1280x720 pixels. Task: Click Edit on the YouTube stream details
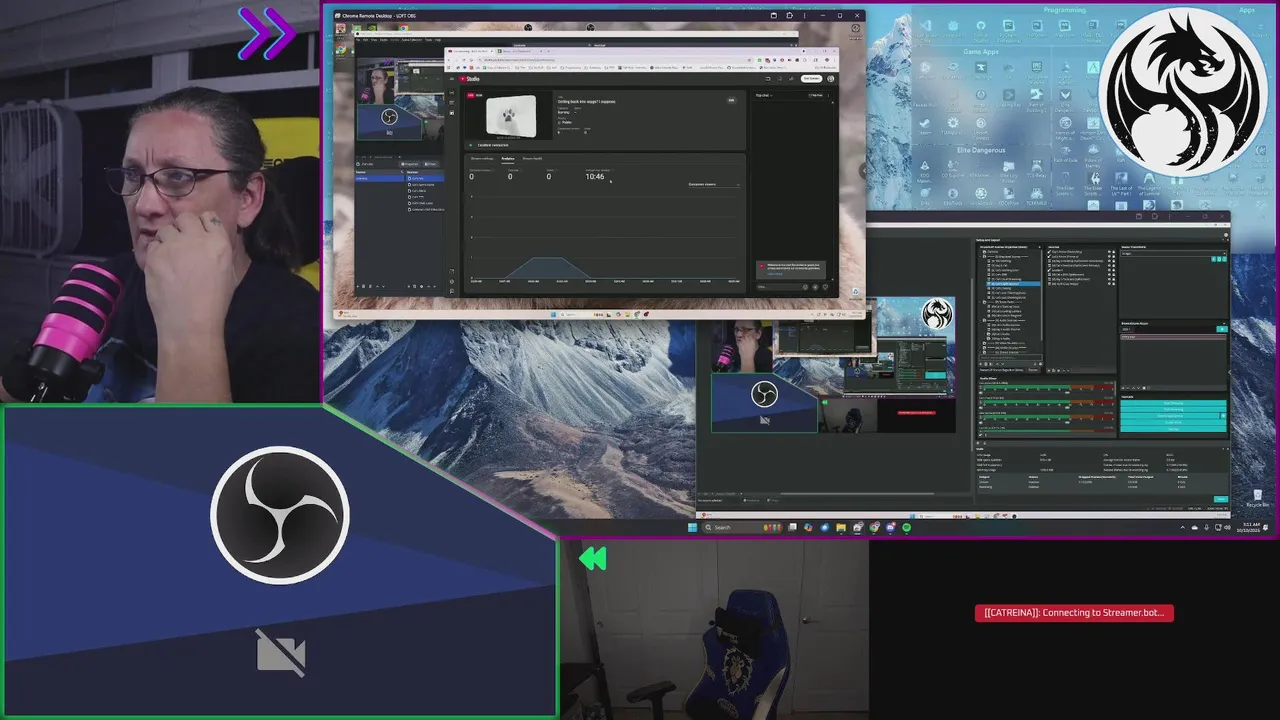731,100
